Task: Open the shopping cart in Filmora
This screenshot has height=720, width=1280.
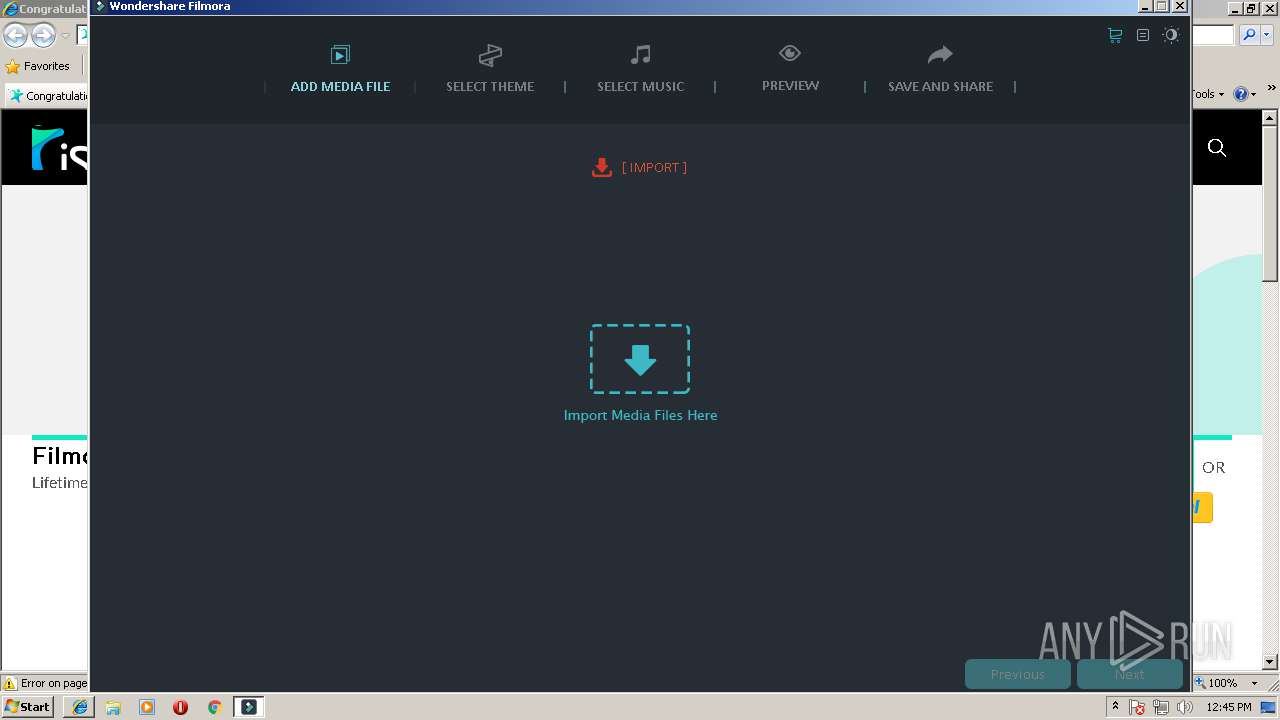Action: 1115,35
